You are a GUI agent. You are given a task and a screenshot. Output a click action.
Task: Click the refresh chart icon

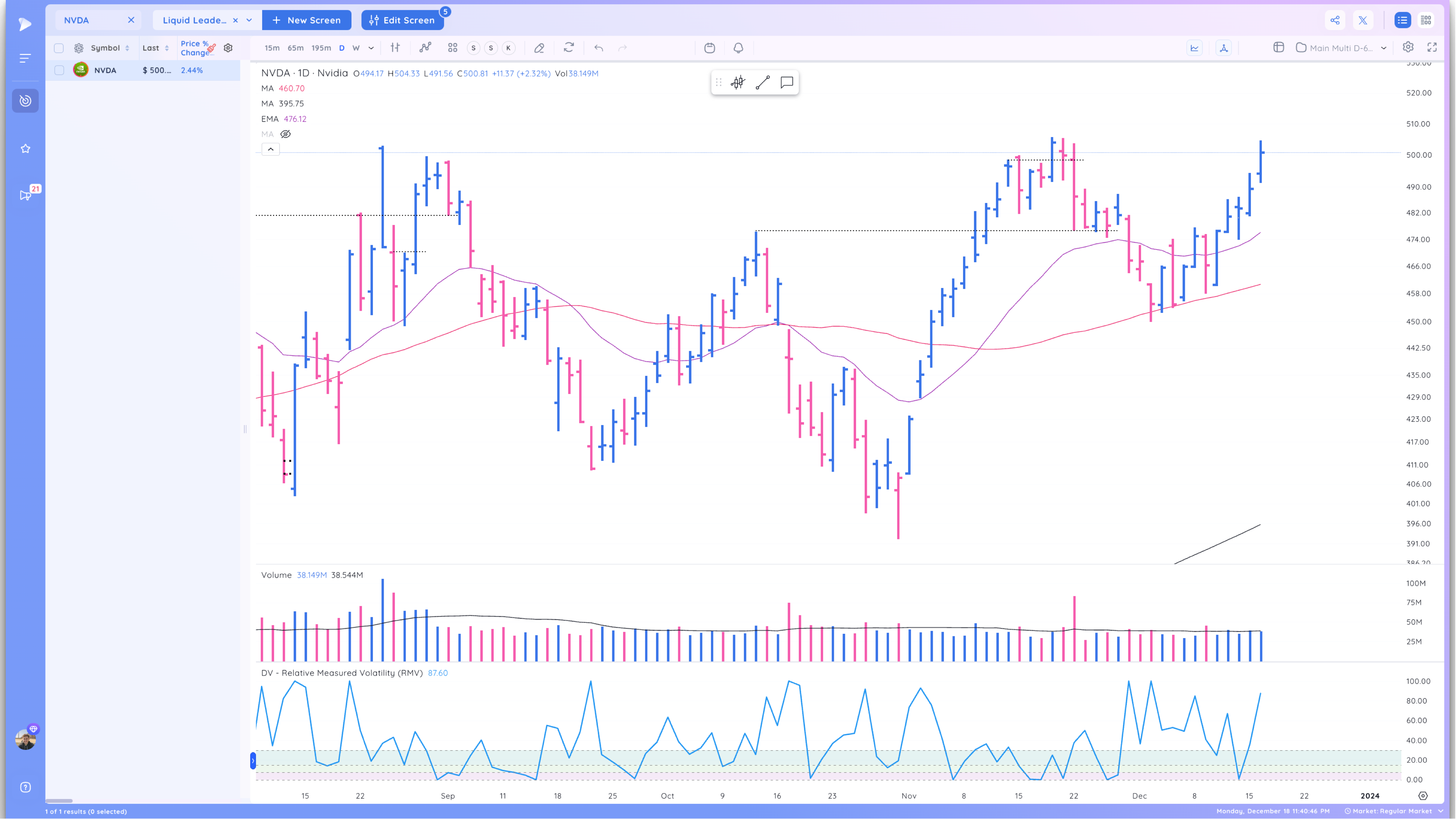(569, 48)
